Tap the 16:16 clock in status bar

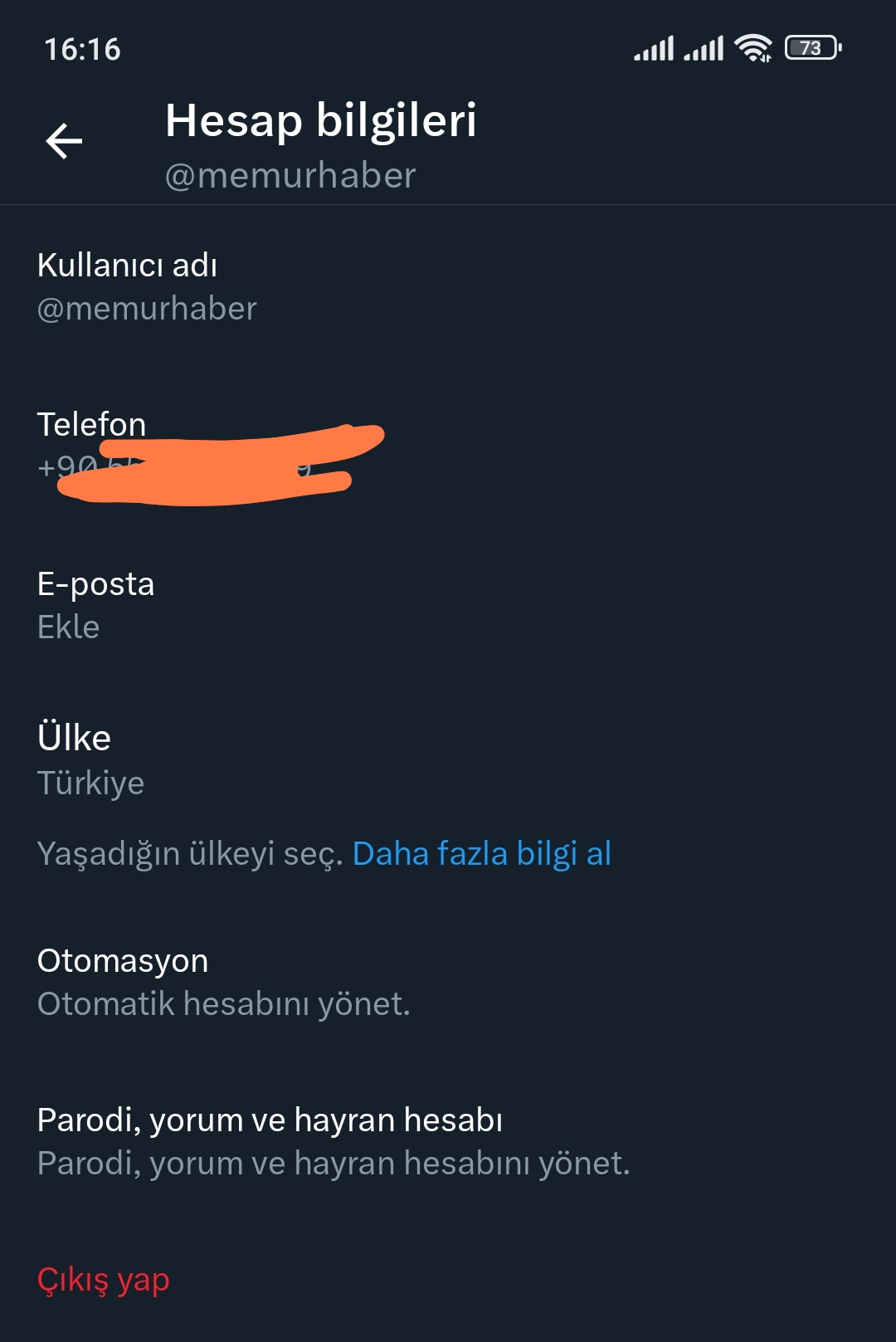coord(82,50)
